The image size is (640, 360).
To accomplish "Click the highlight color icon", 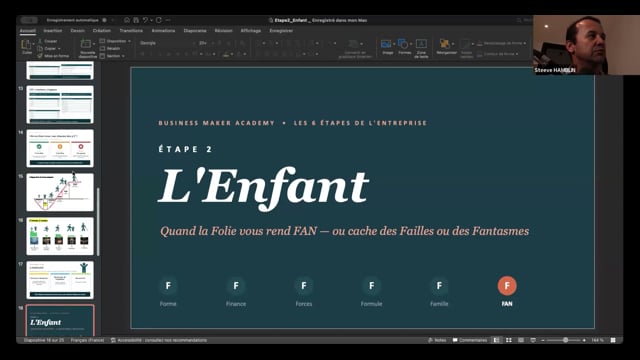I will (x=226, y=54).
